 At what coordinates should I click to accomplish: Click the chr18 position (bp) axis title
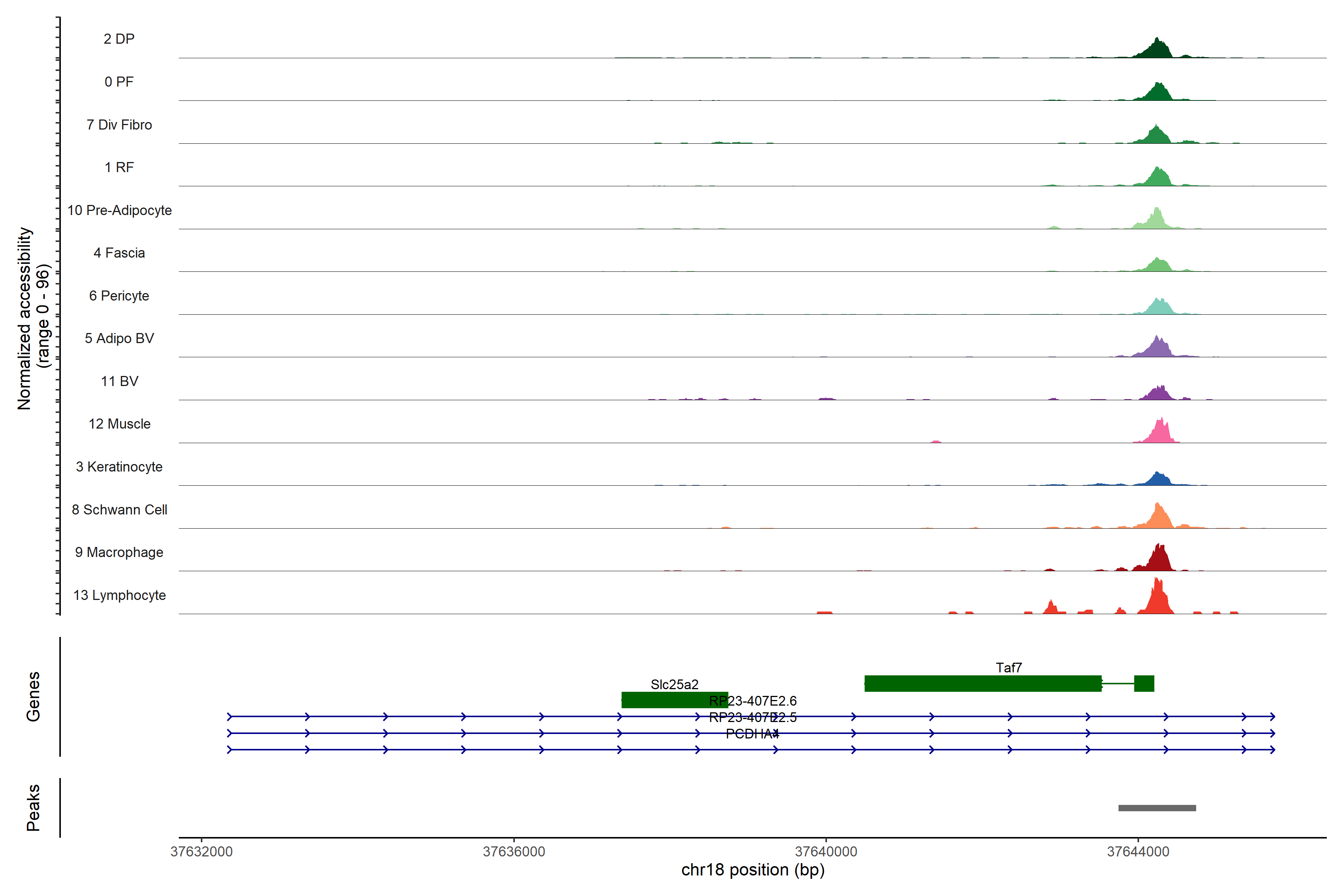pyautogui.click(x=753, y=870)
